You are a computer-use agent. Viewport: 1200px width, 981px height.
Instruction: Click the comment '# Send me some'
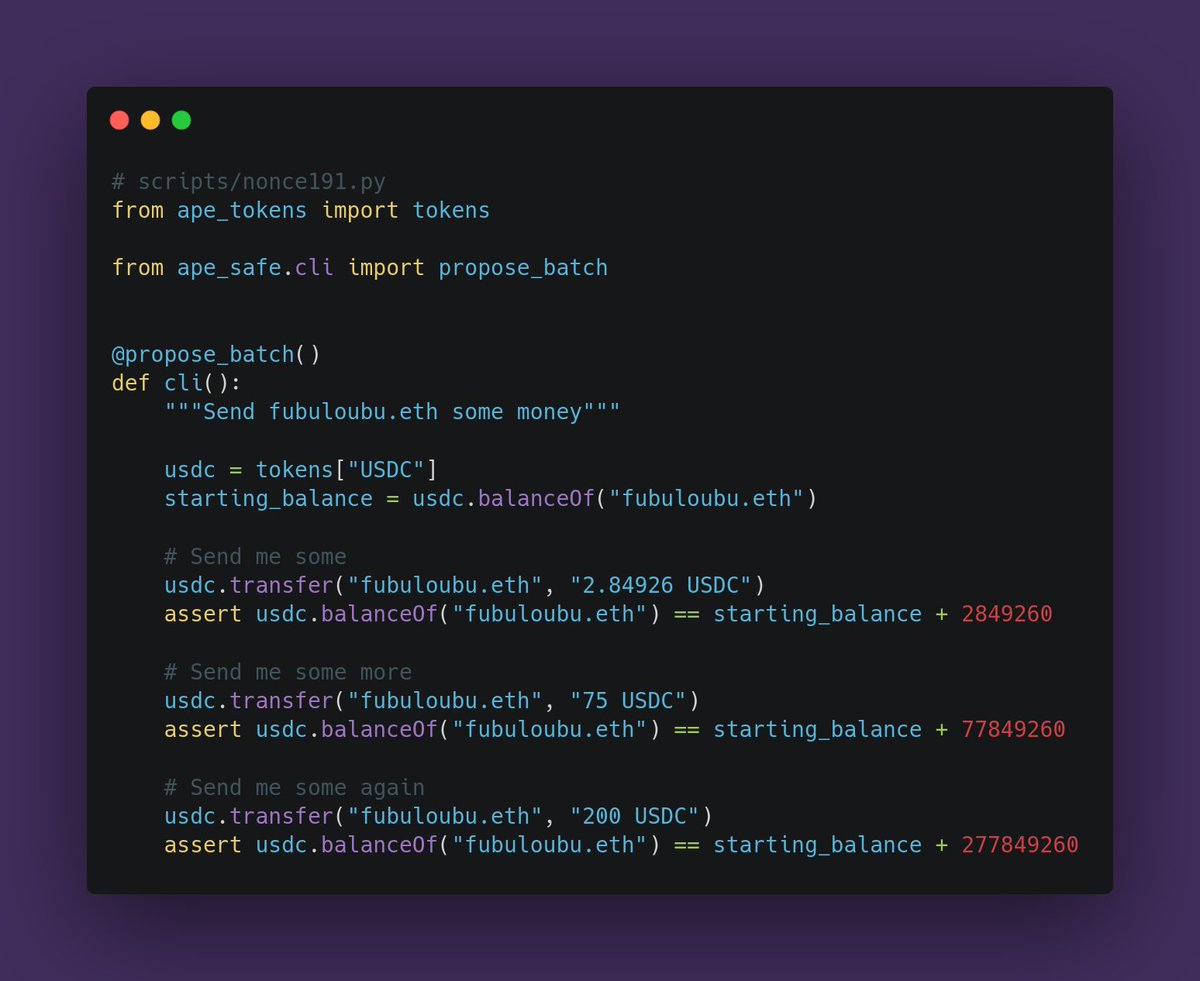point(256,557)
